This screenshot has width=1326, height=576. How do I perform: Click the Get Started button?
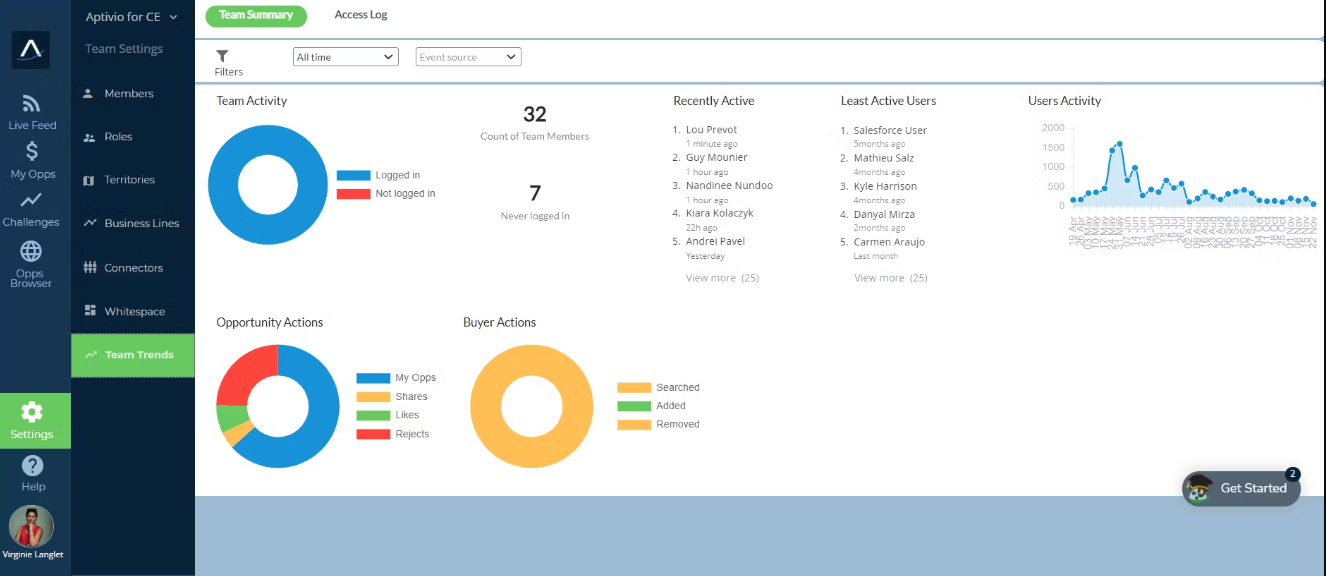click(x=1241, y=488)
